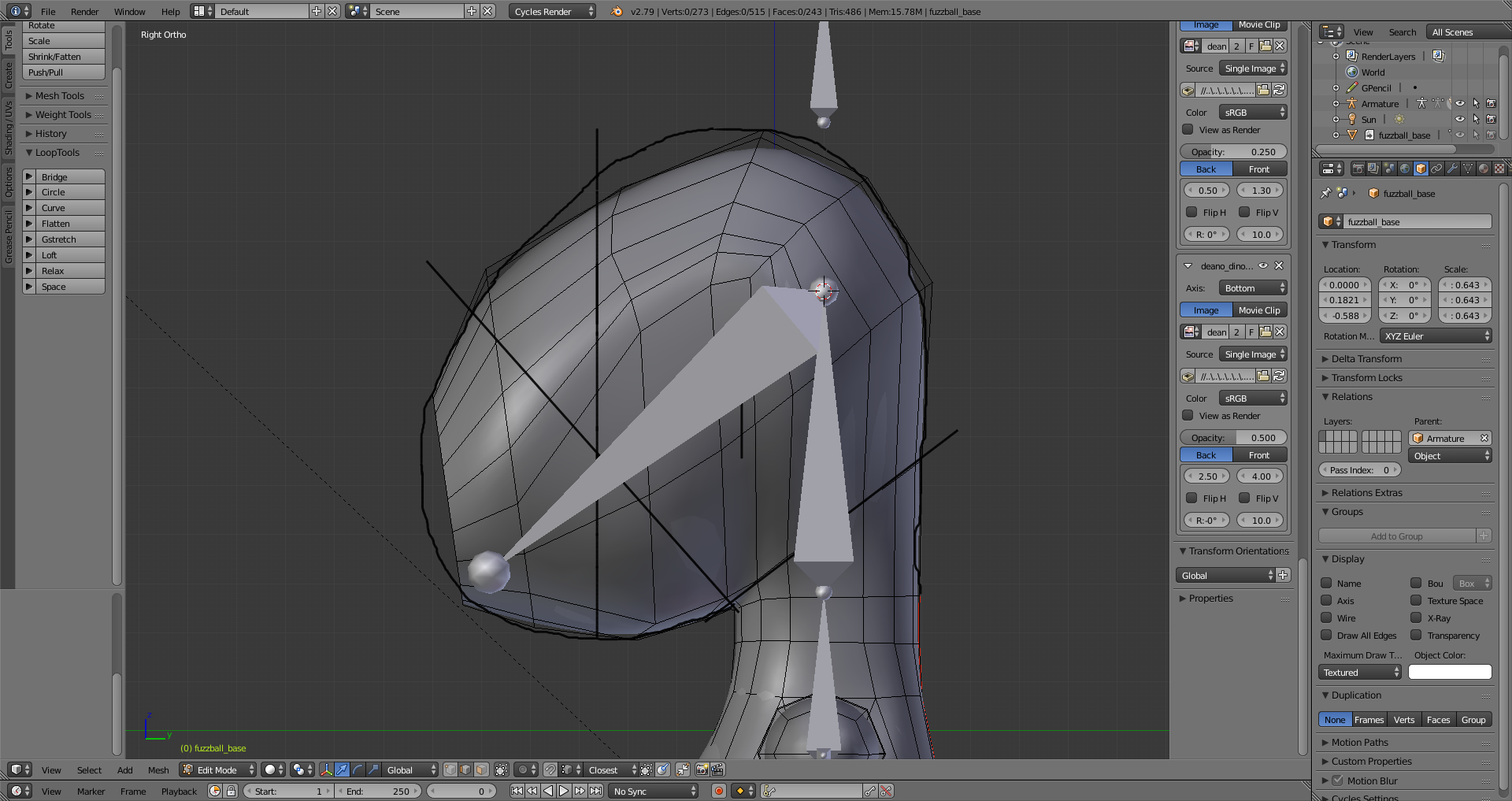
Task: Open the mesh Data properties tab
Action: (1468, 169)
